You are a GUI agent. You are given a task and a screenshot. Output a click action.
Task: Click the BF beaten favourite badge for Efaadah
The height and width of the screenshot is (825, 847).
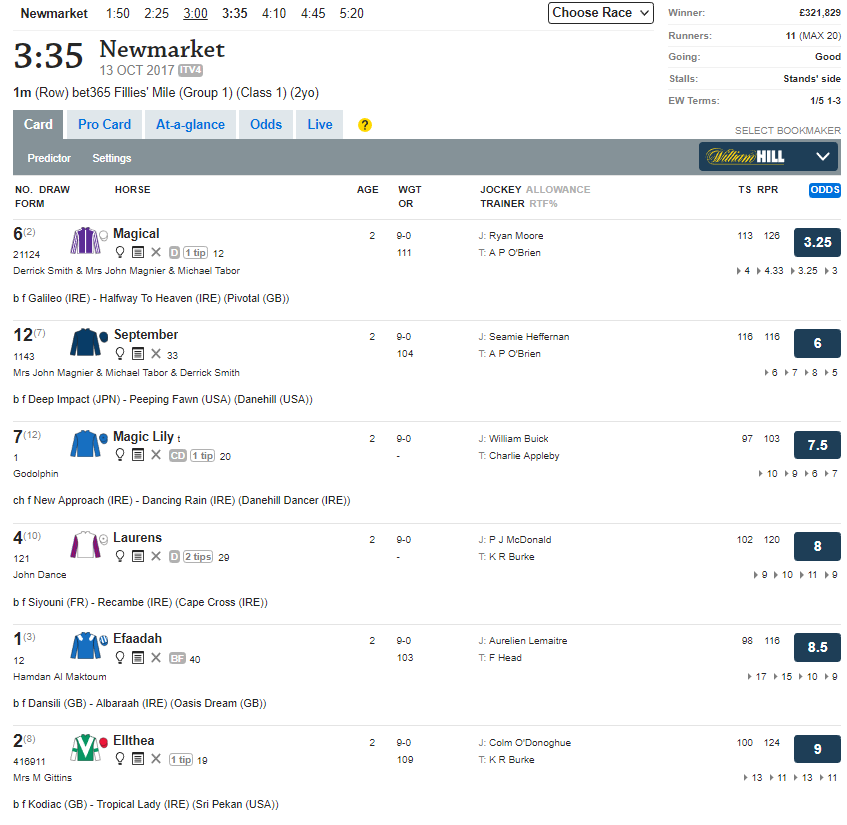178,659
